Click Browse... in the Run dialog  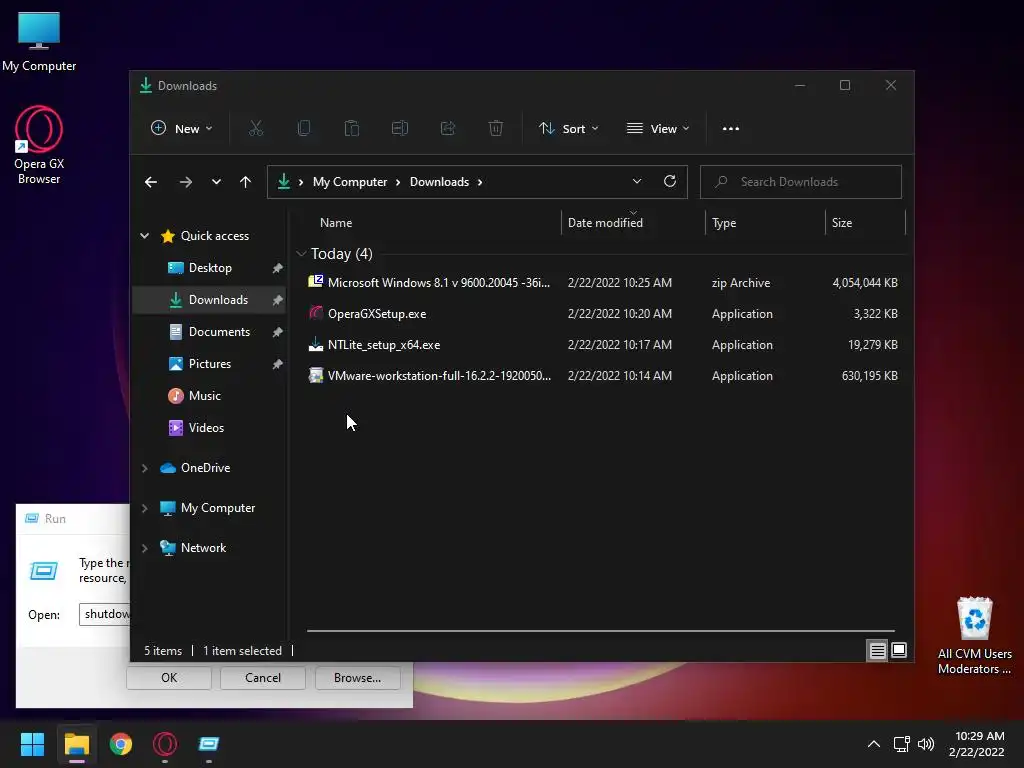[357, 678]
